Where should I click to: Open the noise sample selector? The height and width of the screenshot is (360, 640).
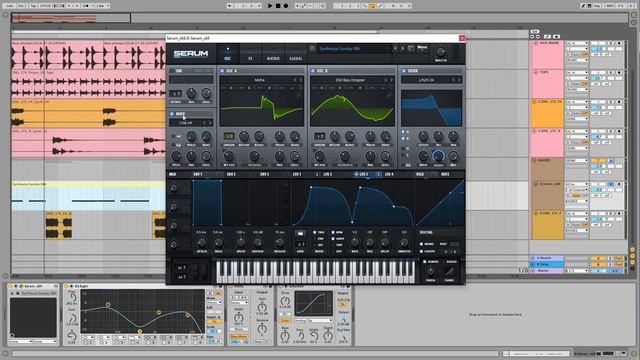[186, 122]
